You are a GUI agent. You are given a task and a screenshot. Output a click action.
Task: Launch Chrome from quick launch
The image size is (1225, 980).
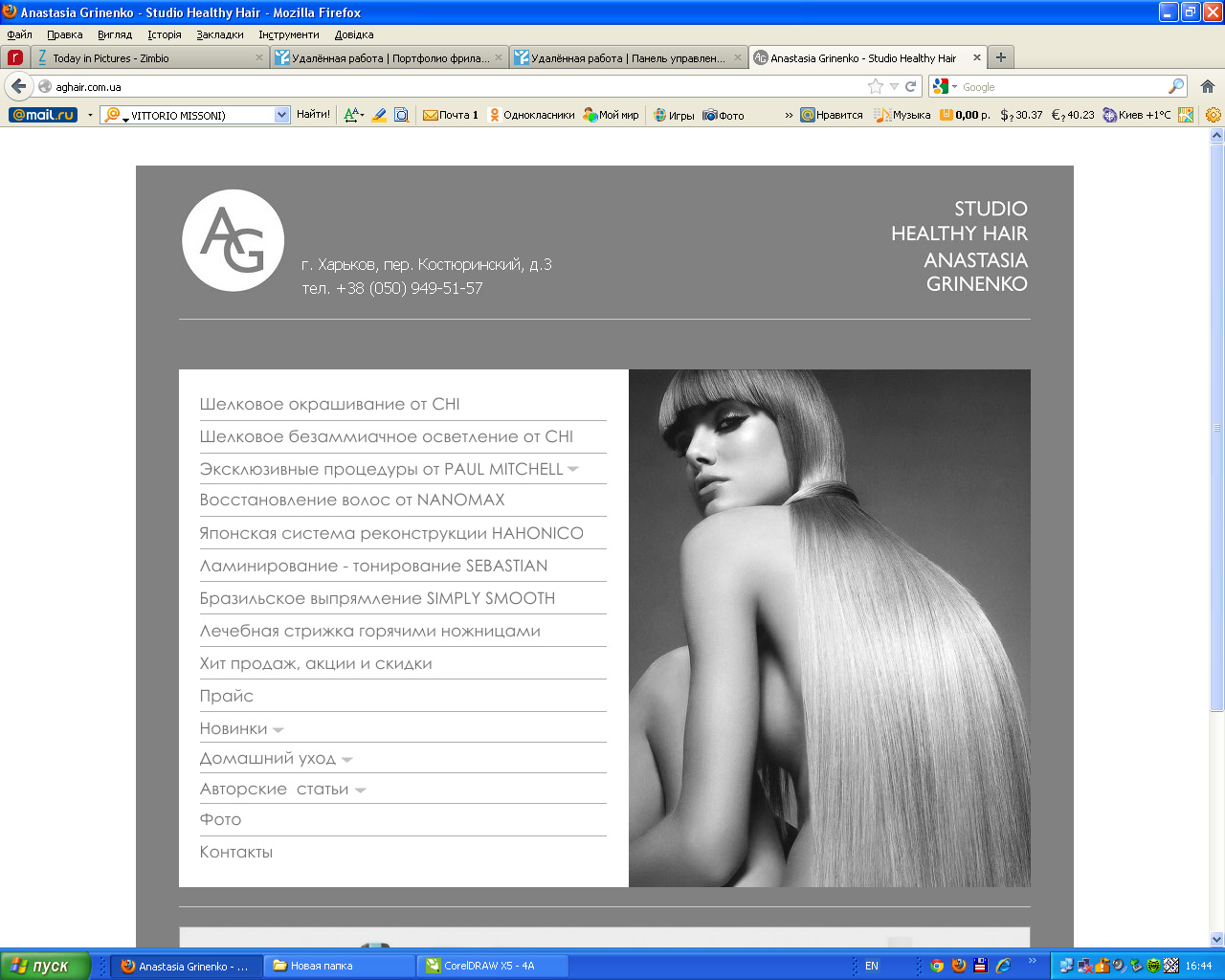click(938, 966)
